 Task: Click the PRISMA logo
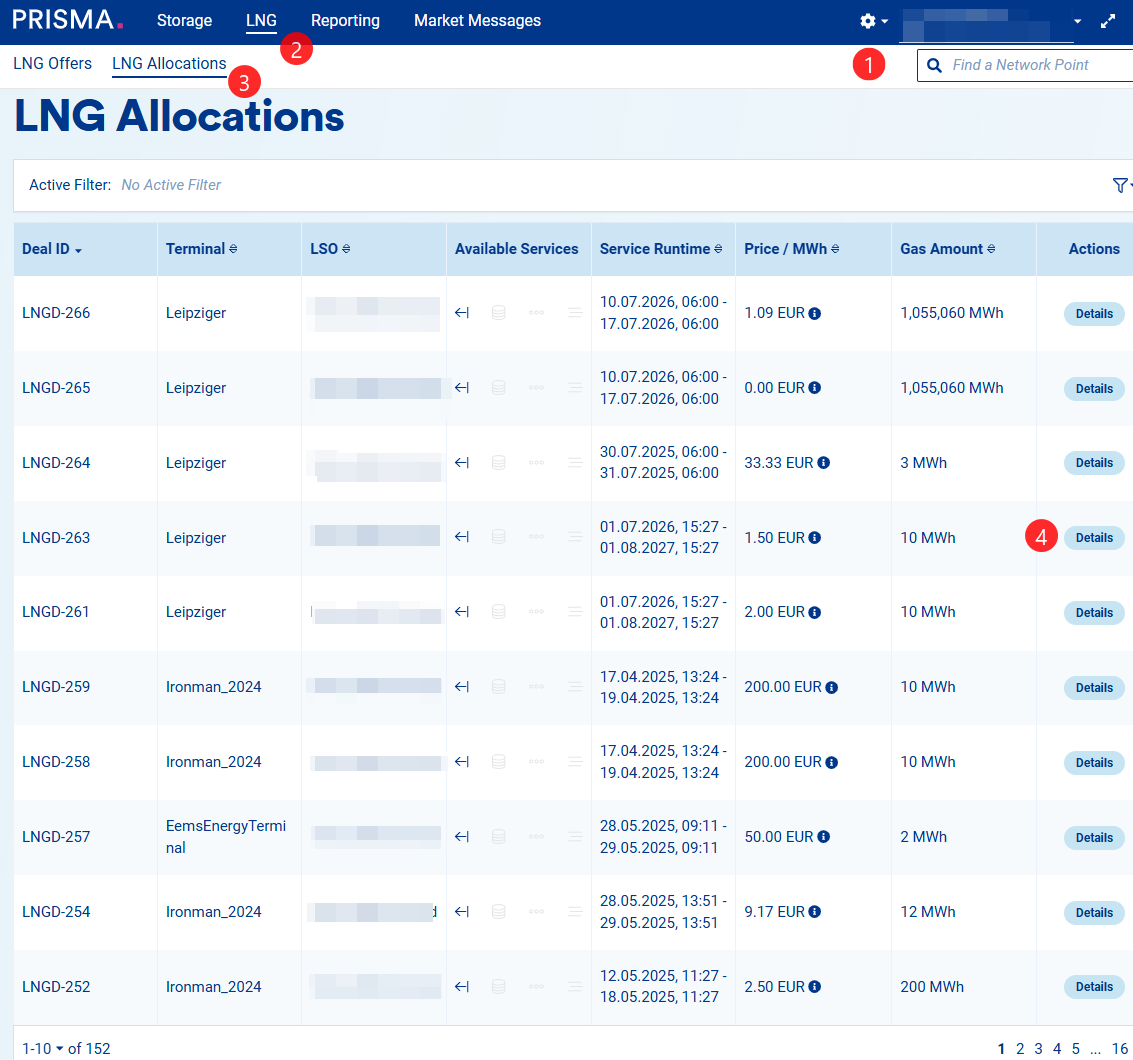[67, 20]
